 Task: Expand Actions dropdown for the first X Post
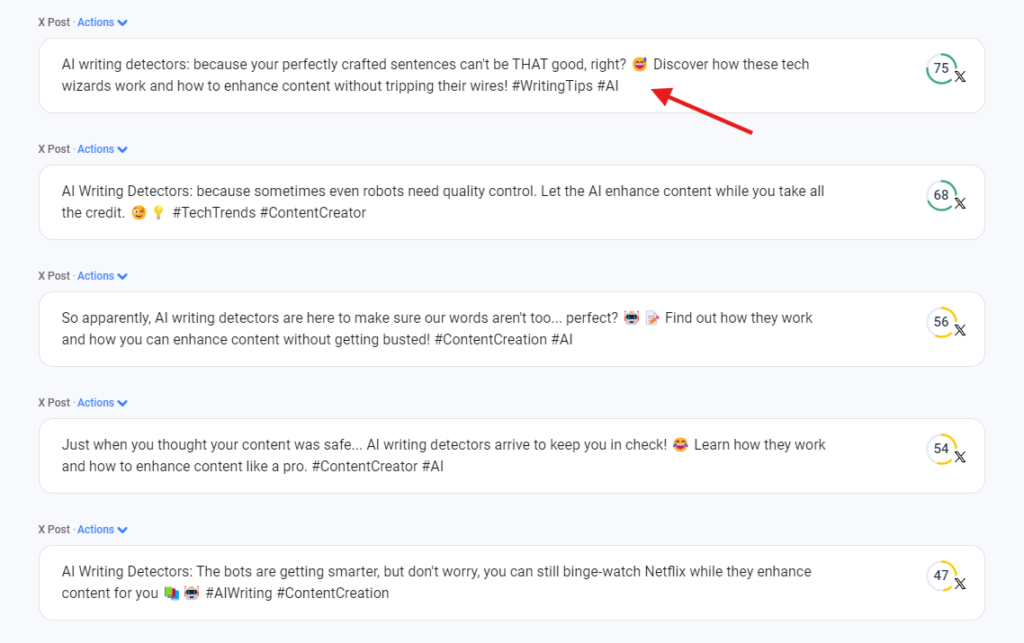[x=103, y=22]
